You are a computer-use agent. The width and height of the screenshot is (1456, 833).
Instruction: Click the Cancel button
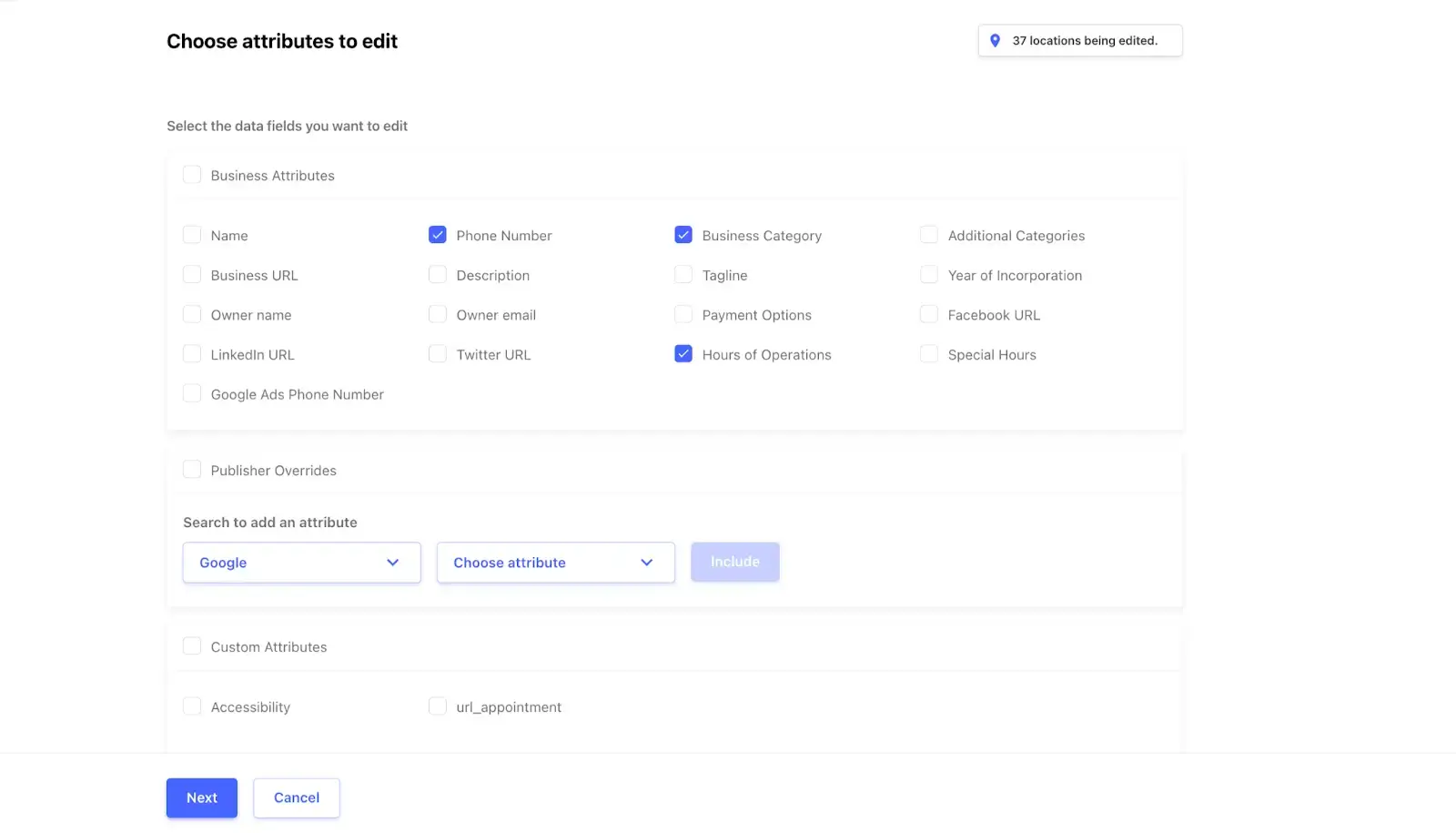point(297,797)
